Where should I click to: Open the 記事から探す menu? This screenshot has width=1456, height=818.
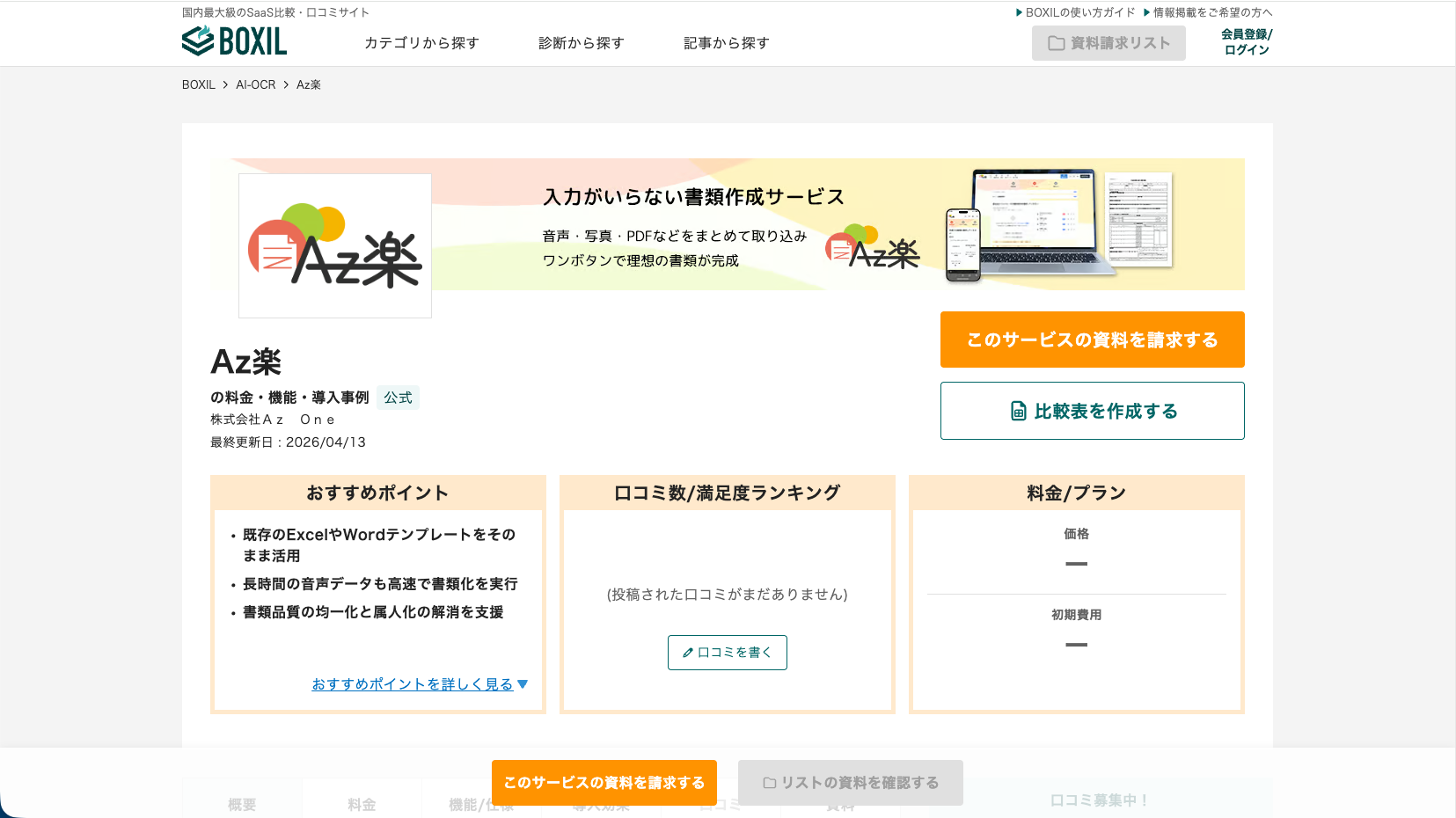pyautogui.click(x=725, y=42)
